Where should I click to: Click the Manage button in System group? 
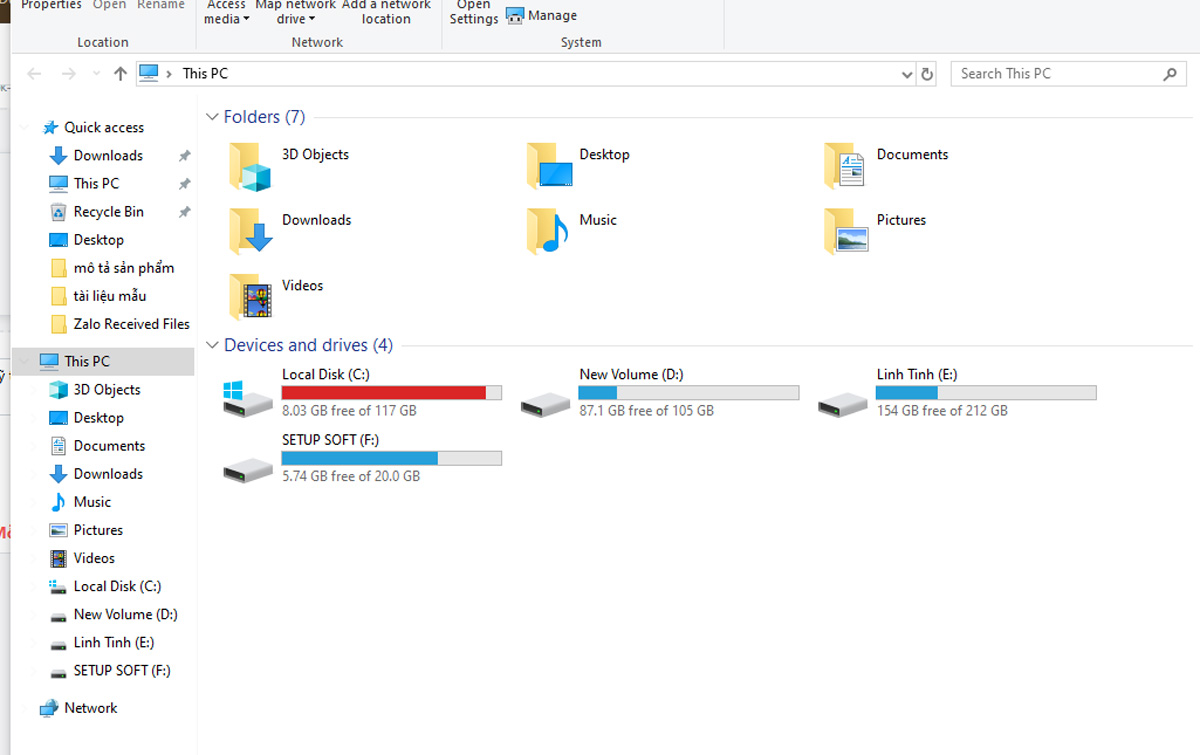pos(541,16)
